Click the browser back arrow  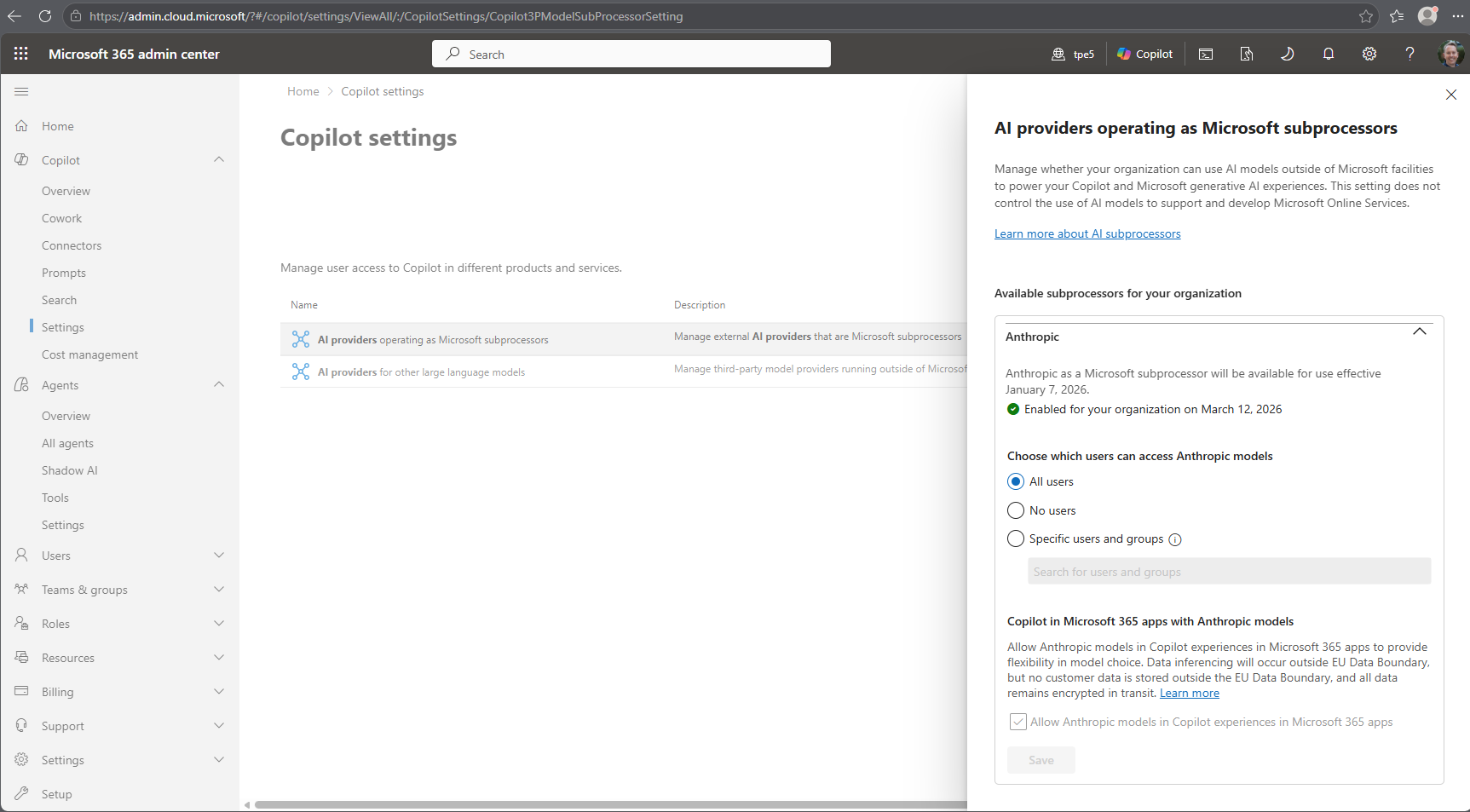(x=14, y=16)
